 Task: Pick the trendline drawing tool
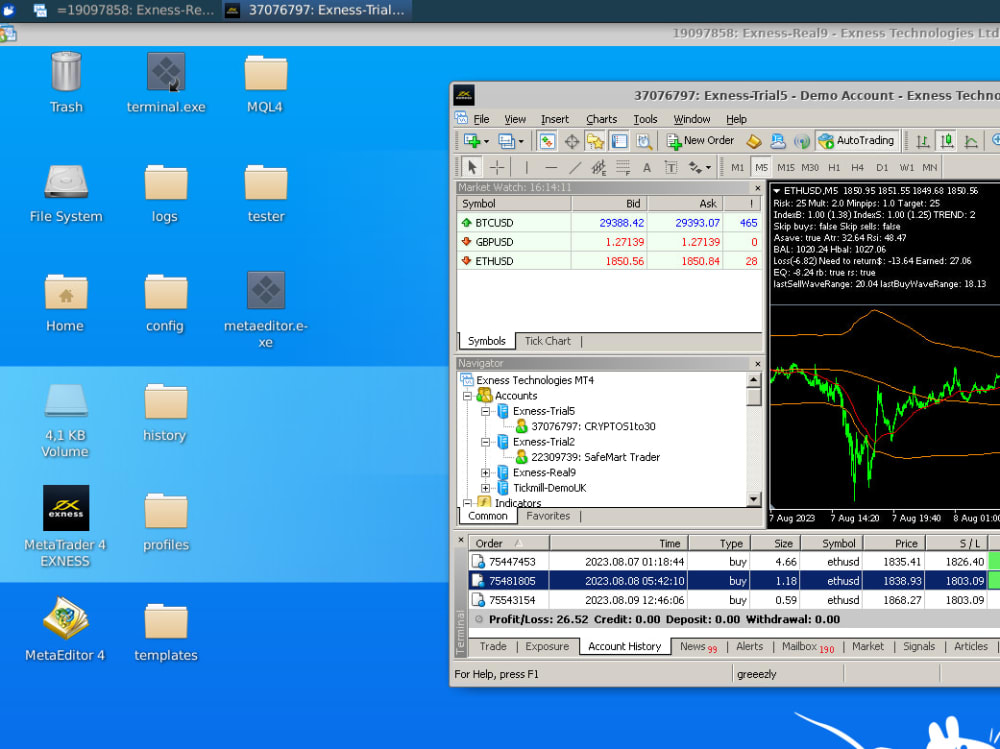click(x=575, y=168)
